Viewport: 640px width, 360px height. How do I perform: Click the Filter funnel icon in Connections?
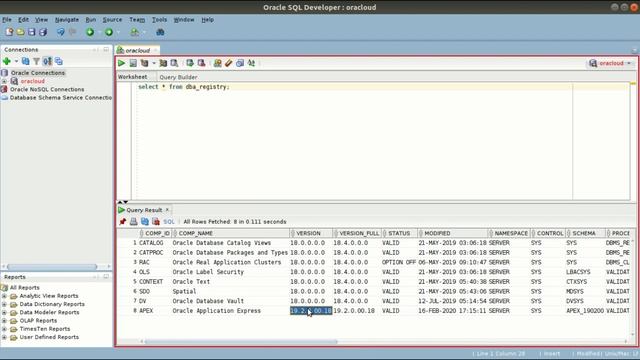point(36,61)
